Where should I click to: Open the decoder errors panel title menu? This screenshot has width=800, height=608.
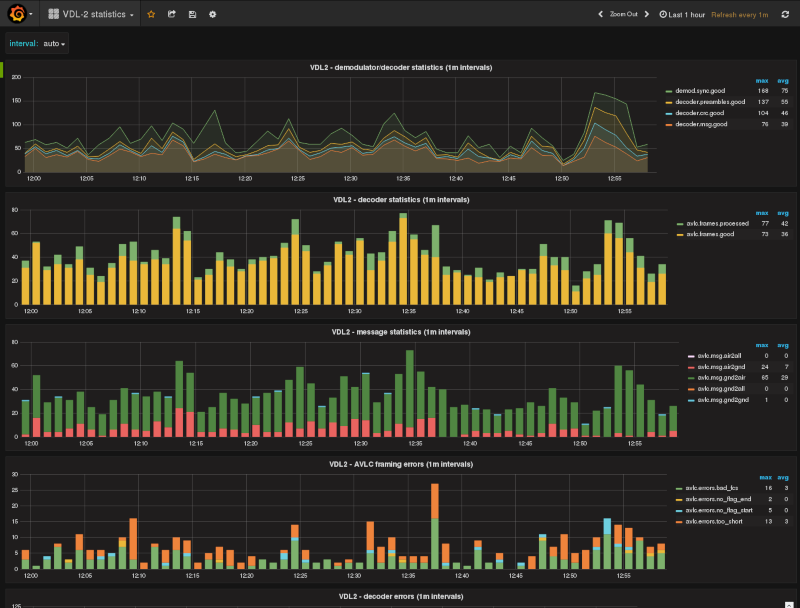[x=401, y=596]
